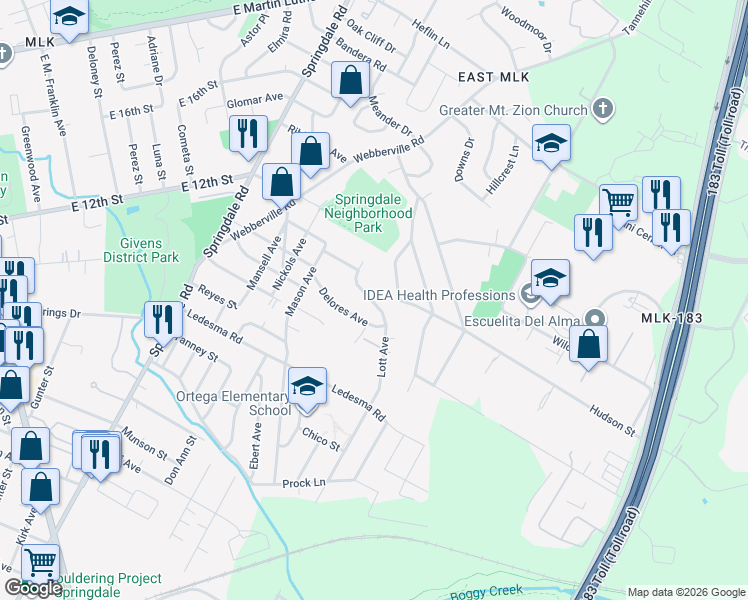748x600 pixels.
Task: Click the Greater Mt. Zion Church label
Action: [x=513, y=110]
